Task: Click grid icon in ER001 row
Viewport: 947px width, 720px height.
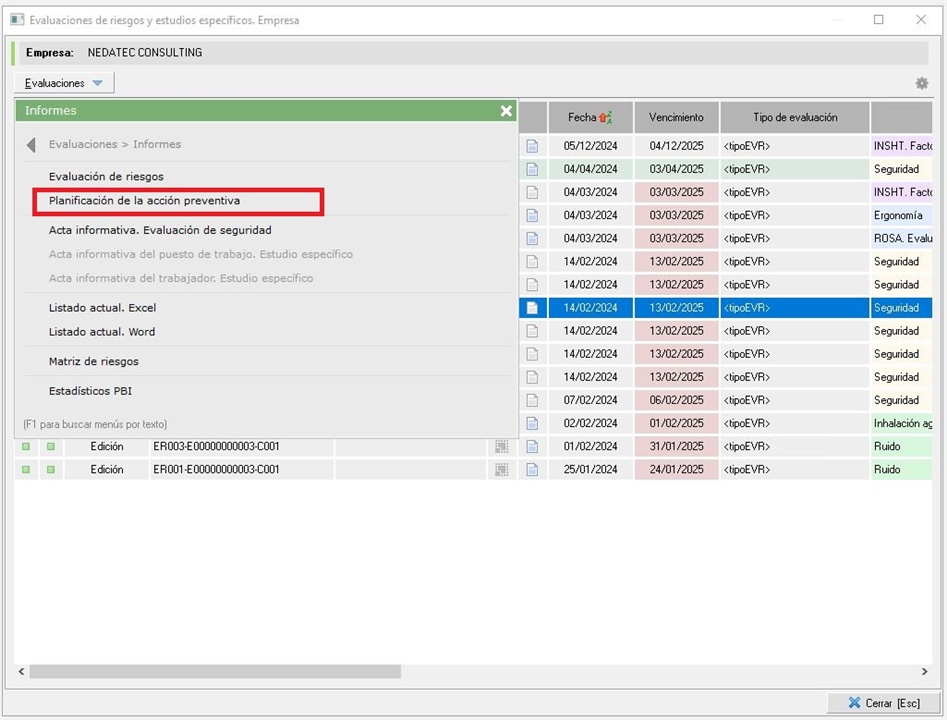Action: (x=501, y=469)
